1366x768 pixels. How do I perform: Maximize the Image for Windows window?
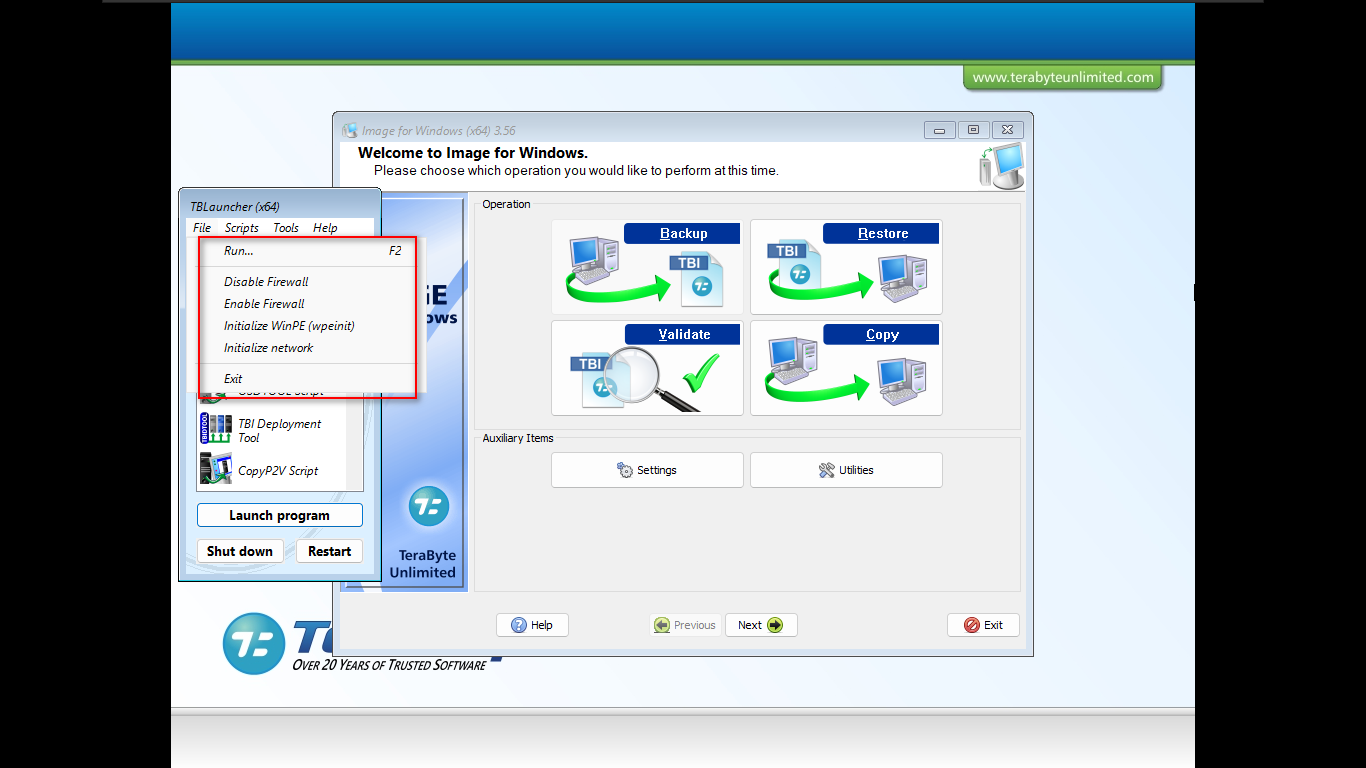click(x=973, y=130)
